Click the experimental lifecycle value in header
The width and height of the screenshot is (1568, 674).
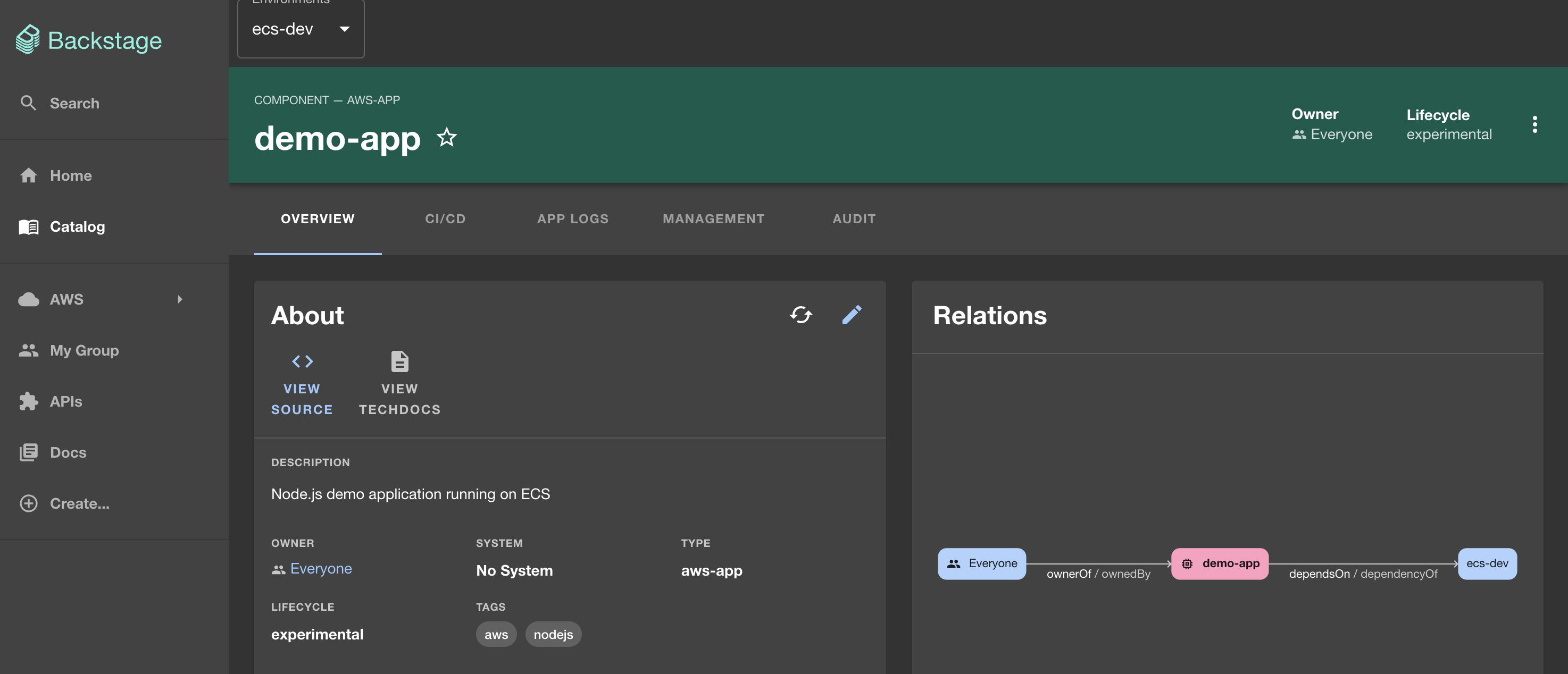[x=1449, y=134]
